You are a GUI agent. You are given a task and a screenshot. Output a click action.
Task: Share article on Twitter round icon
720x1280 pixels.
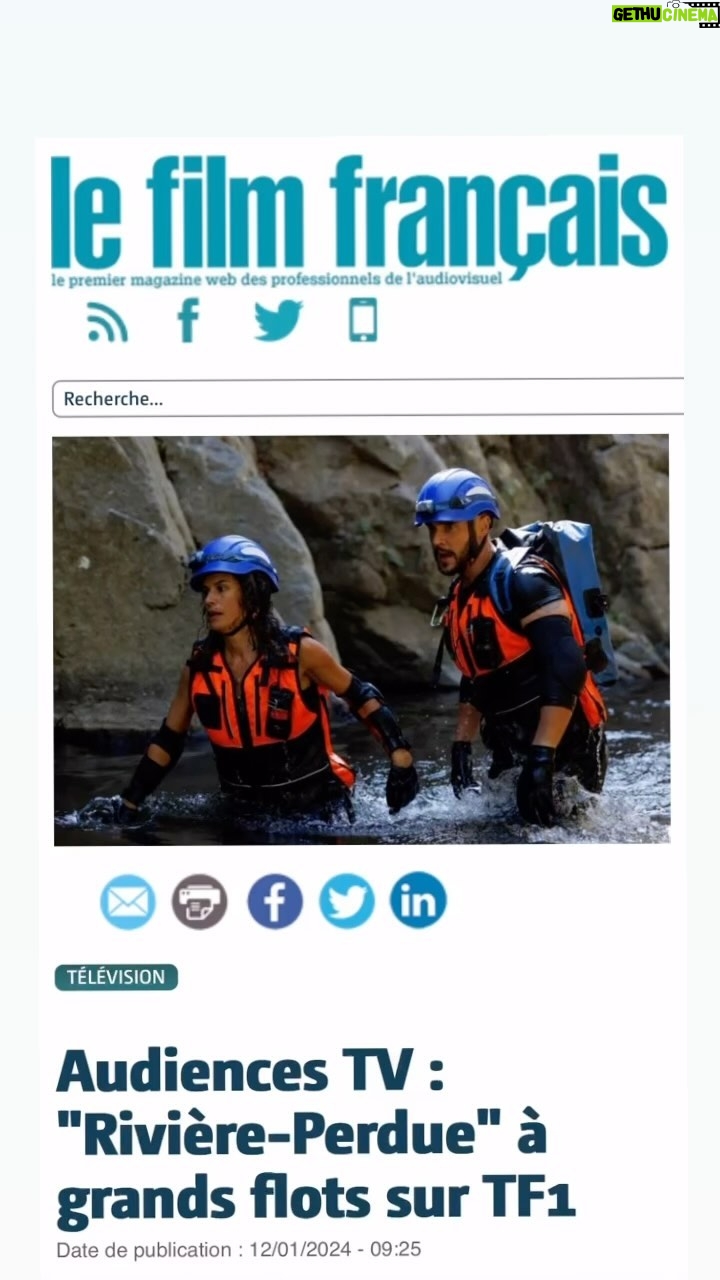(x=347, y=901)
